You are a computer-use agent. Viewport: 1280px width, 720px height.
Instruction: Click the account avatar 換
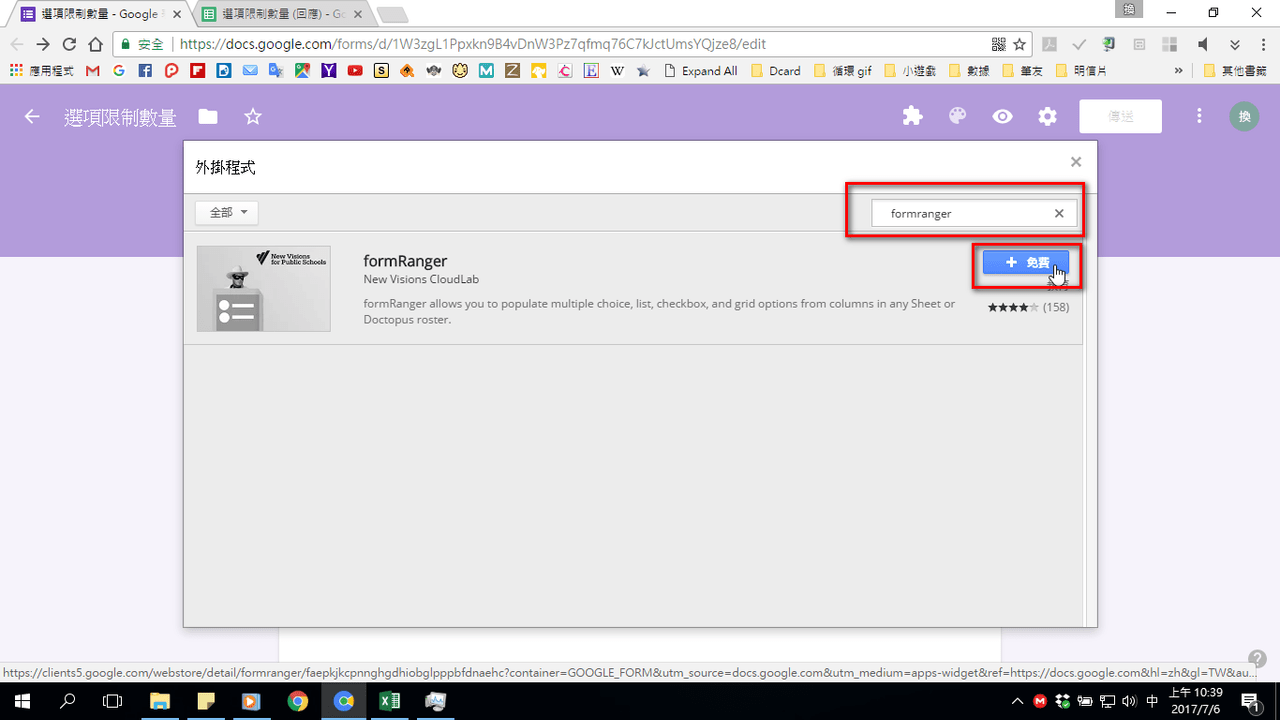[1244, 117]
